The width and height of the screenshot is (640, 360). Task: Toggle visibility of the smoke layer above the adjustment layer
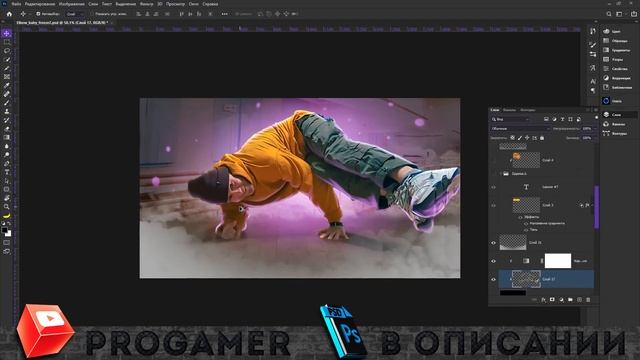pyautogui.click(x=493, y=243)
